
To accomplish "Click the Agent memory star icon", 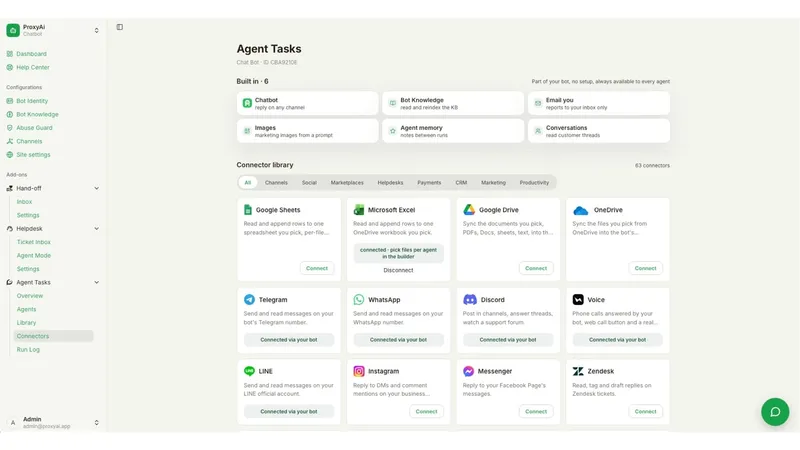I will [x=392, y=131].
